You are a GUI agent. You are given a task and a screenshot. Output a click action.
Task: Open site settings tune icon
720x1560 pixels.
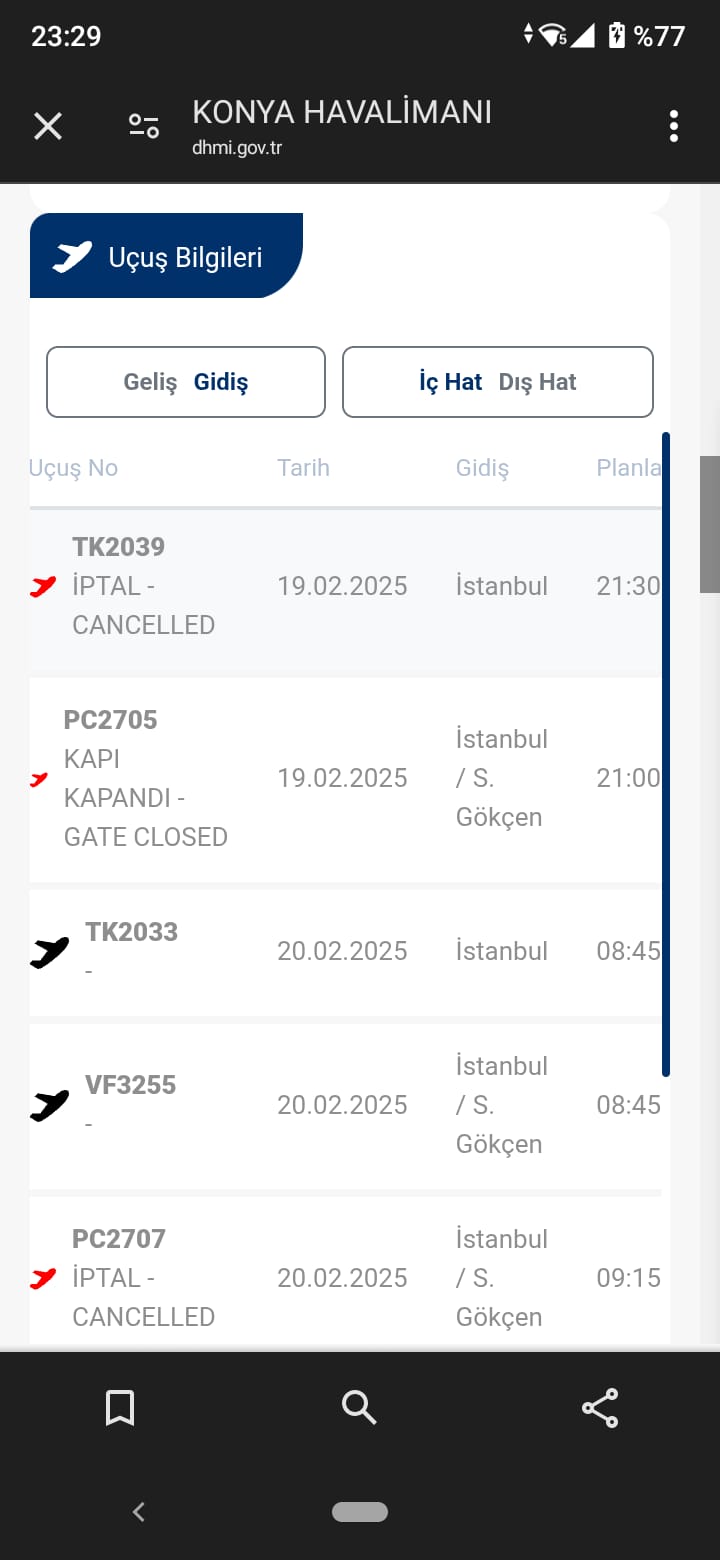(x=144, y=127)
